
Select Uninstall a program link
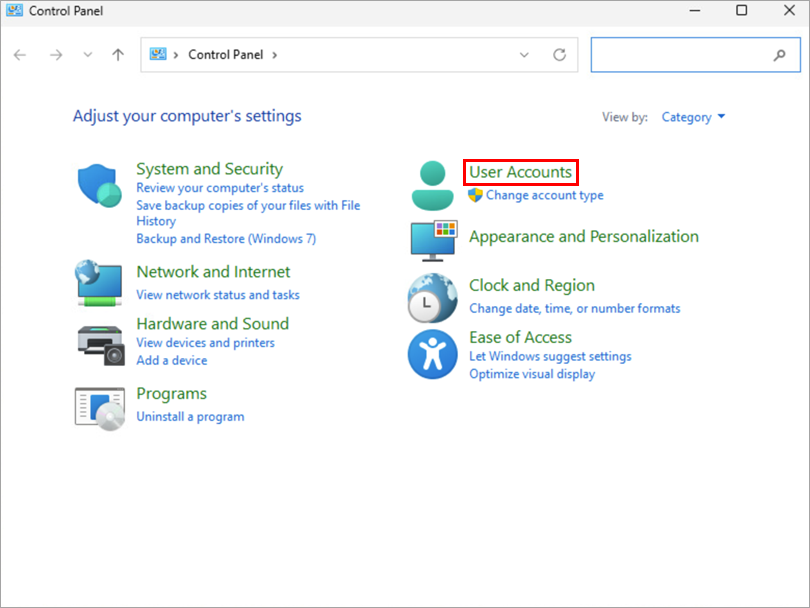(190, 416)
